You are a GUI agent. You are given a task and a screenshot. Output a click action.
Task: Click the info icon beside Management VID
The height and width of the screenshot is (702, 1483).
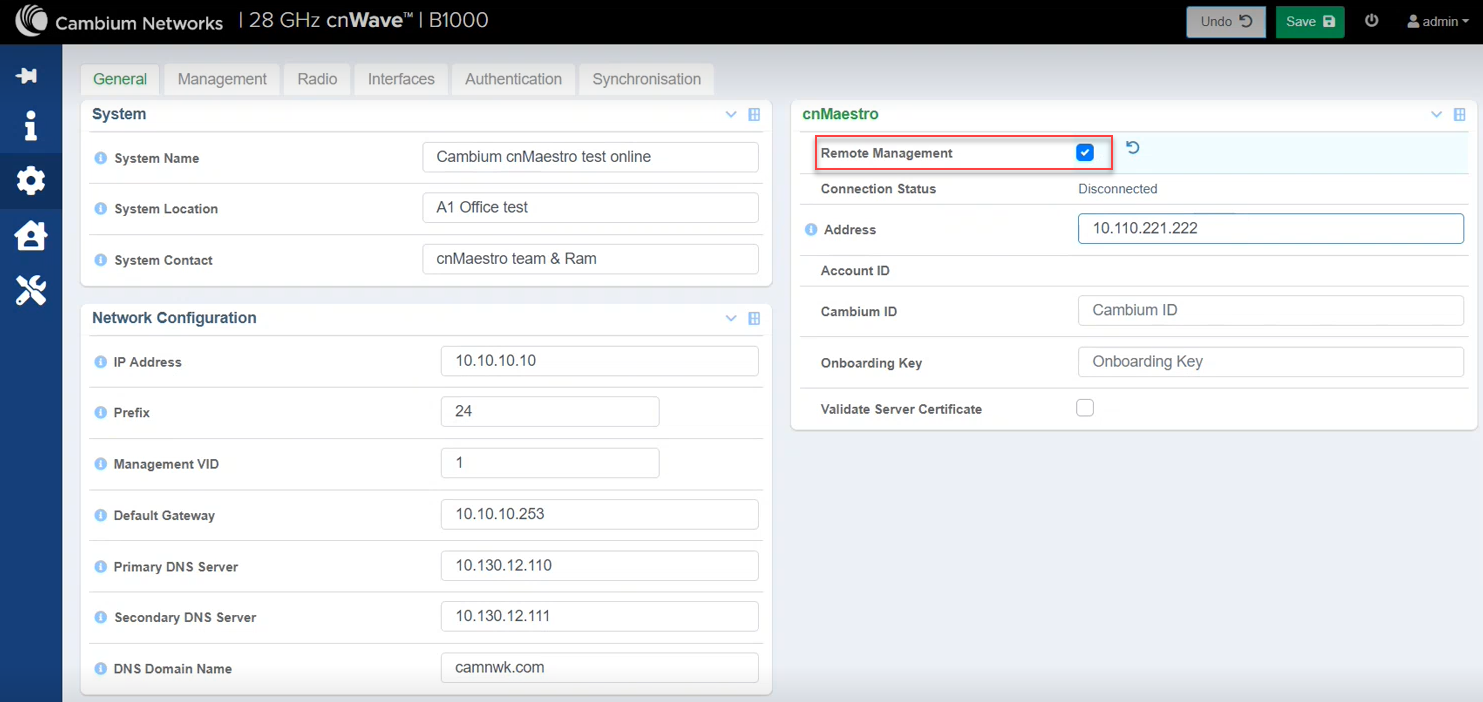click(100, 464)
